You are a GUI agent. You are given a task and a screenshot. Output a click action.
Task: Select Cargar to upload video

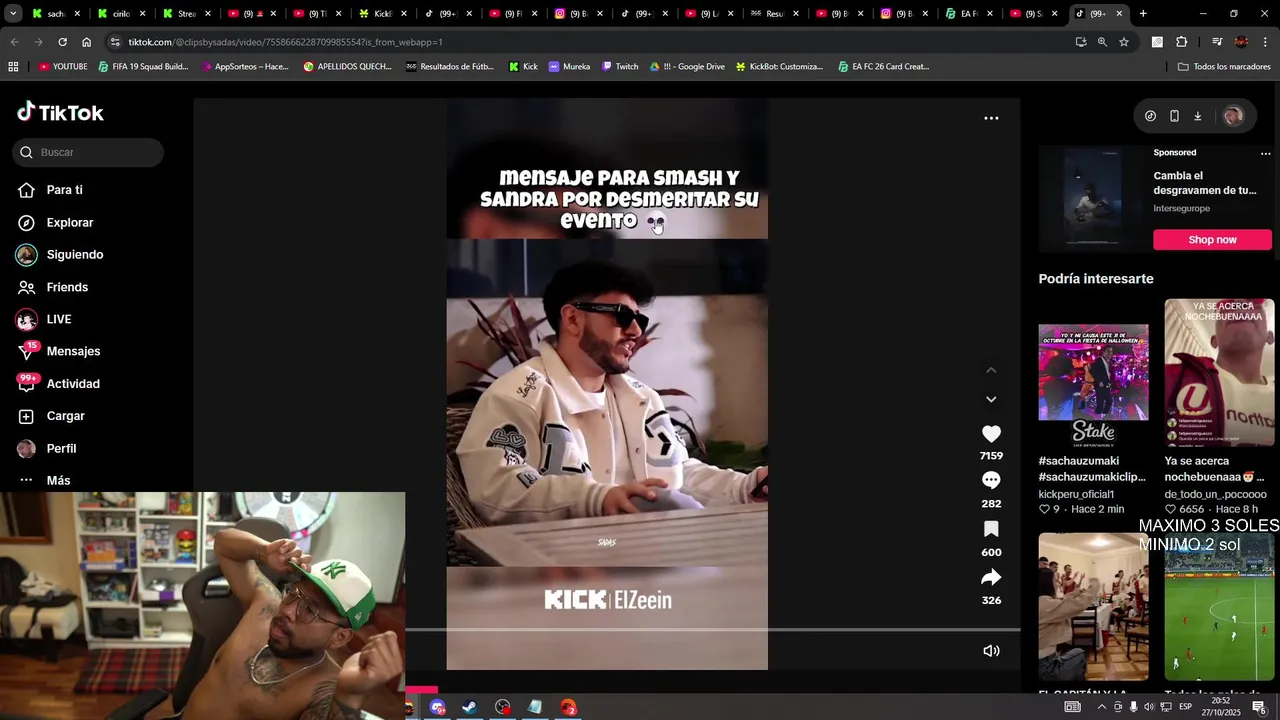[x=65, y=416]
